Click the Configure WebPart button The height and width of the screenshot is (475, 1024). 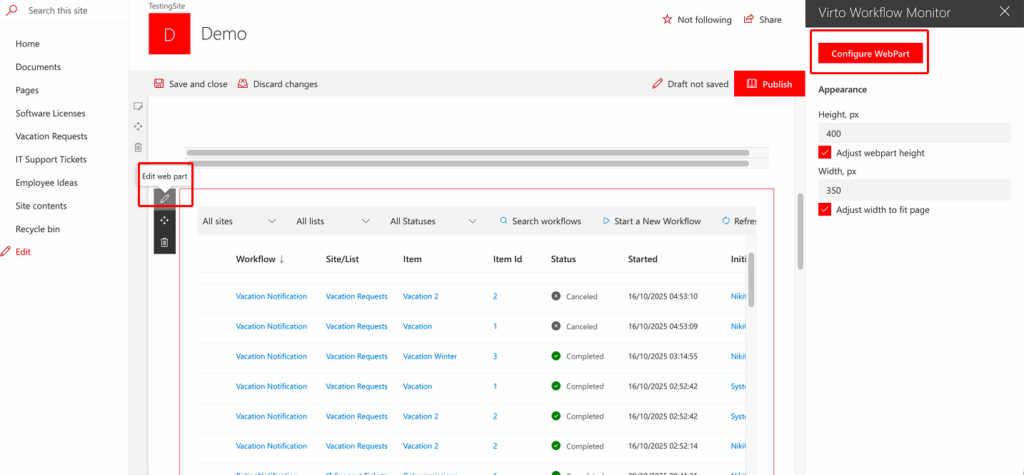(870, 54)
